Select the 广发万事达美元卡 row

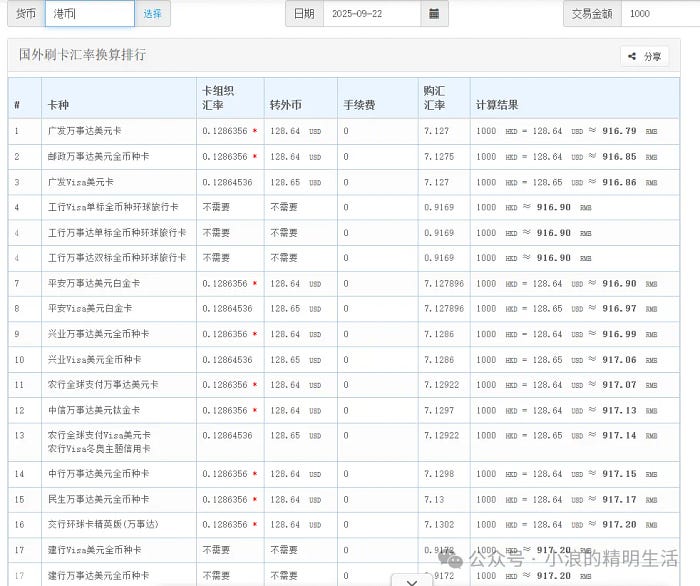[344, 131]
